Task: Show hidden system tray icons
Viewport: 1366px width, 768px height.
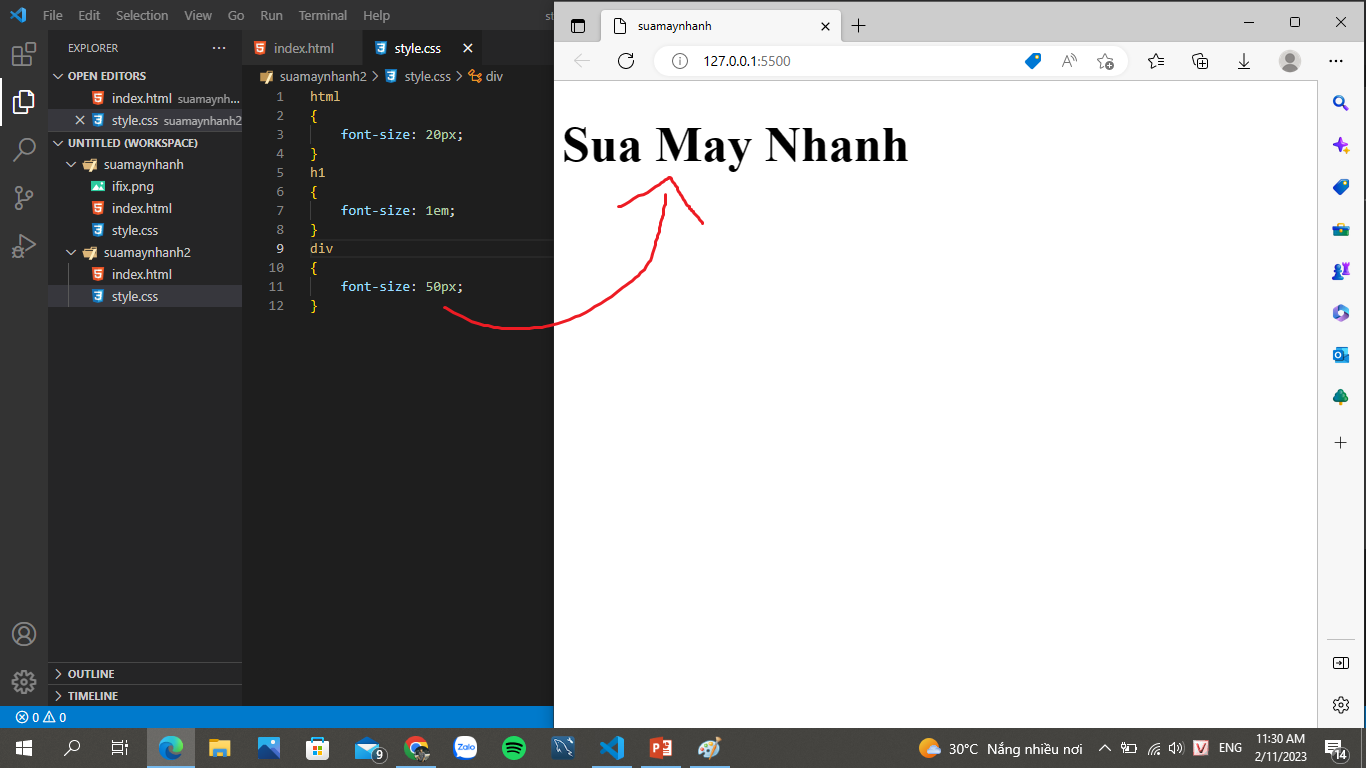Action: 1105,748
